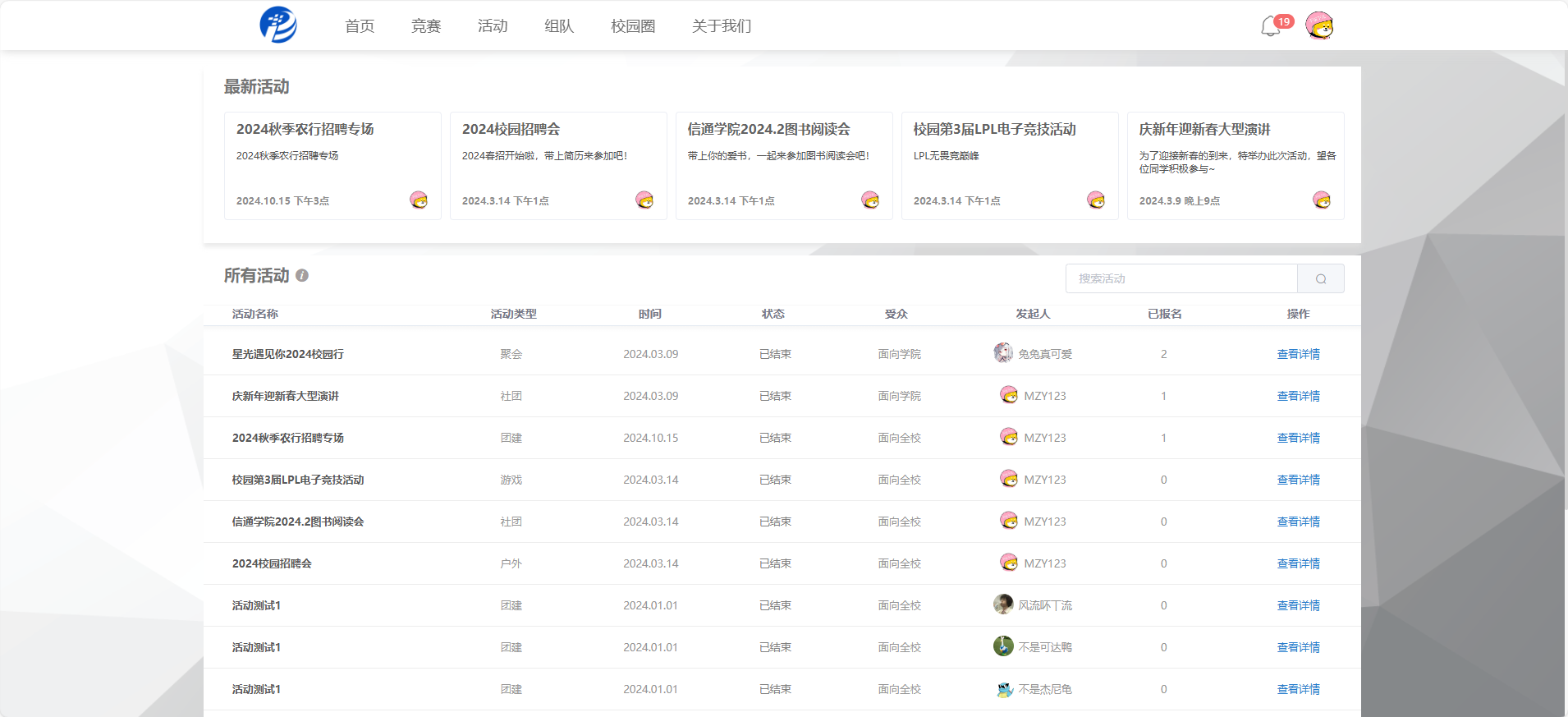This screenshot has height=717, width=1568.
Task: View details for 信通学院2024.2图书阅读会 row
Action: pos(1298,522)
